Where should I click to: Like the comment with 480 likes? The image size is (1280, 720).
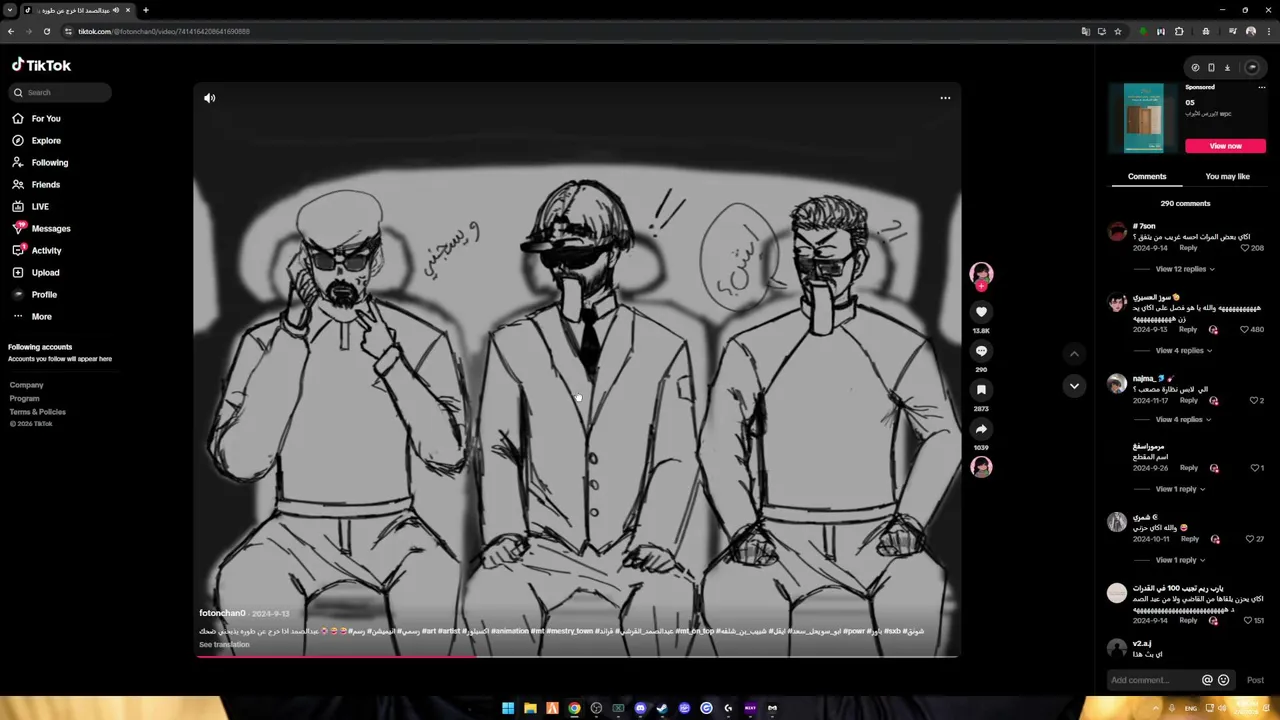(x=1245, y=330)
